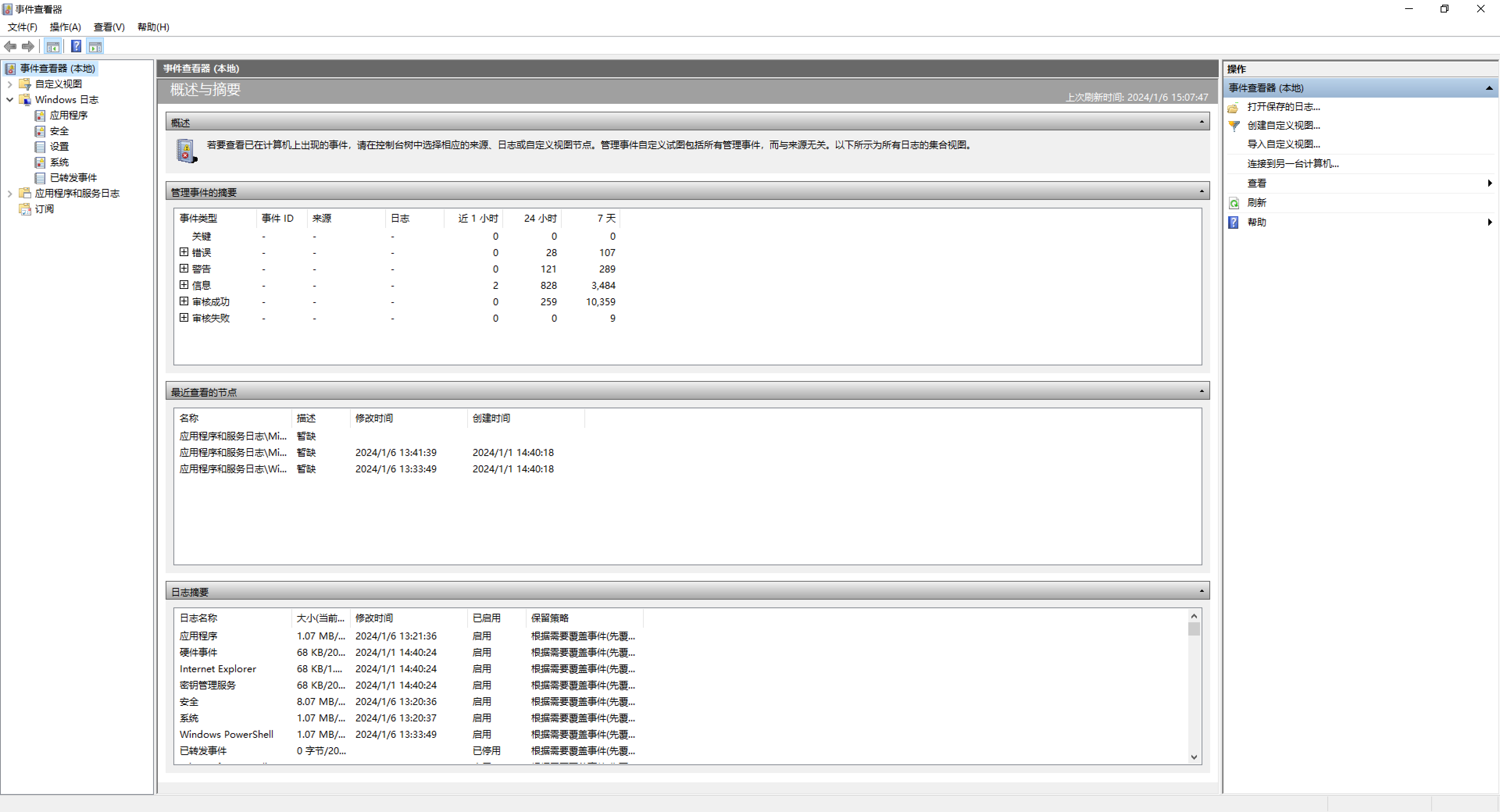Click the create custom view filter icon
1500x812 pixels.
pos(1234,126)
